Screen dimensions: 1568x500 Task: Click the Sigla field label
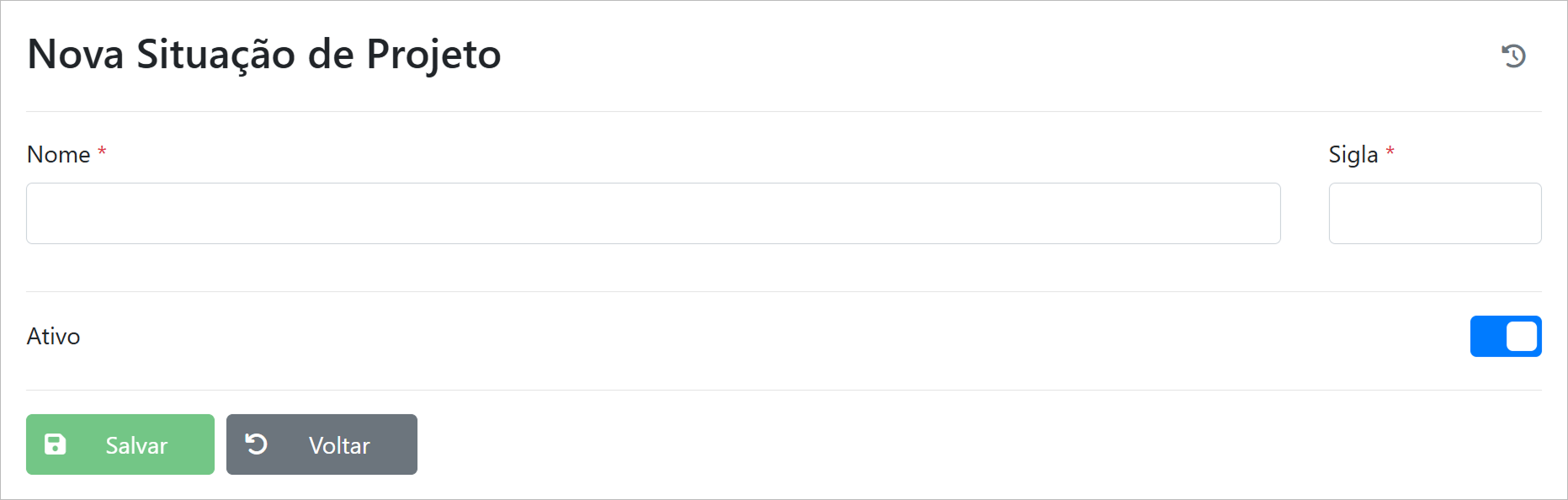1353,155
